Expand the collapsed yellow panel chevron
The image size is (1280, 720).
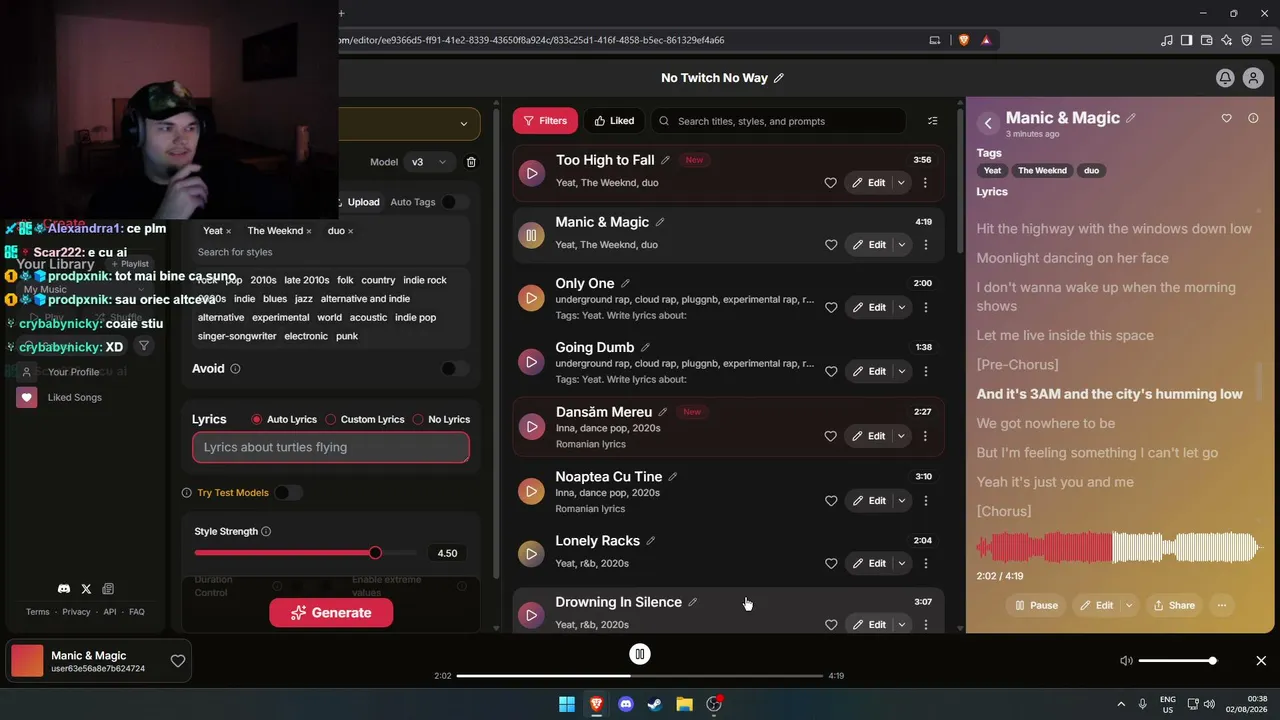[463, 124]
